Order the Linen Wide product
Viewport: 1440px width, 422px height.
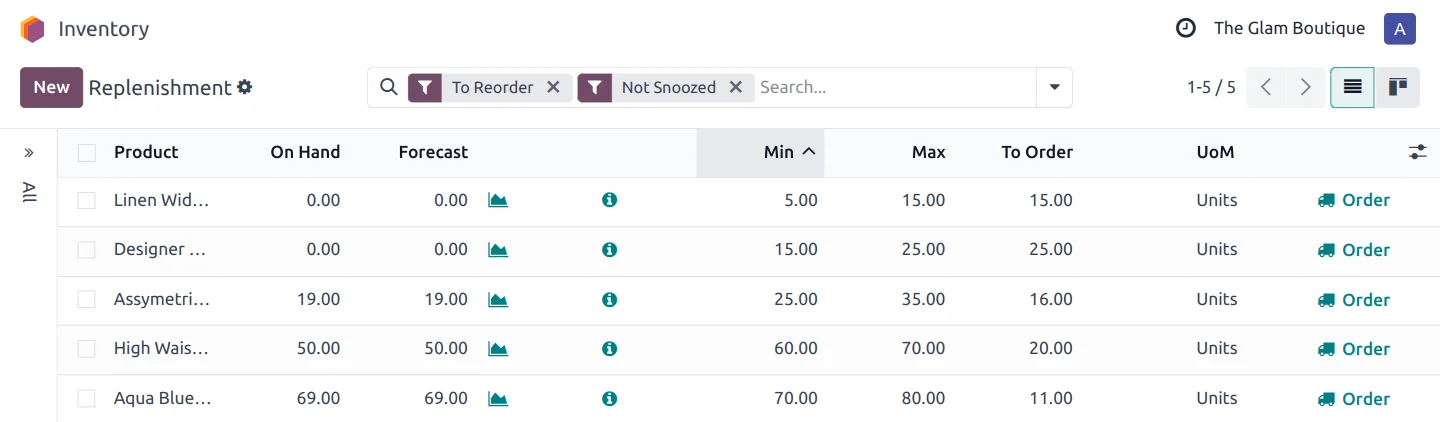coord(1354,200)
